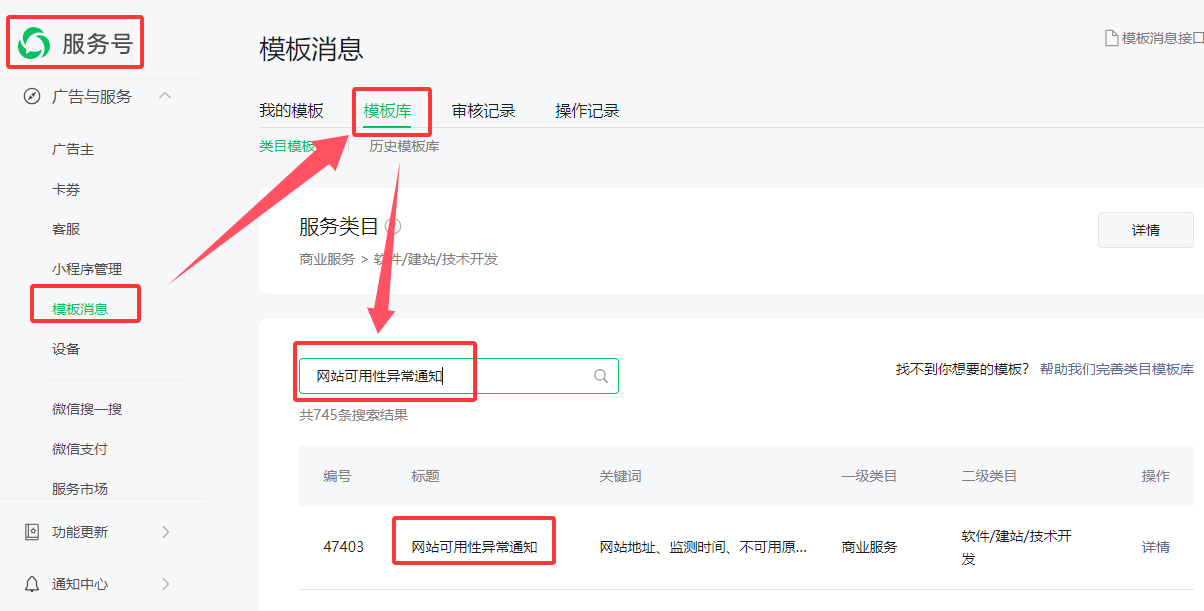Click the 软件/建站/技术开发 cell in table row
Screen dimensions: 1204x611
[1016, 547]
